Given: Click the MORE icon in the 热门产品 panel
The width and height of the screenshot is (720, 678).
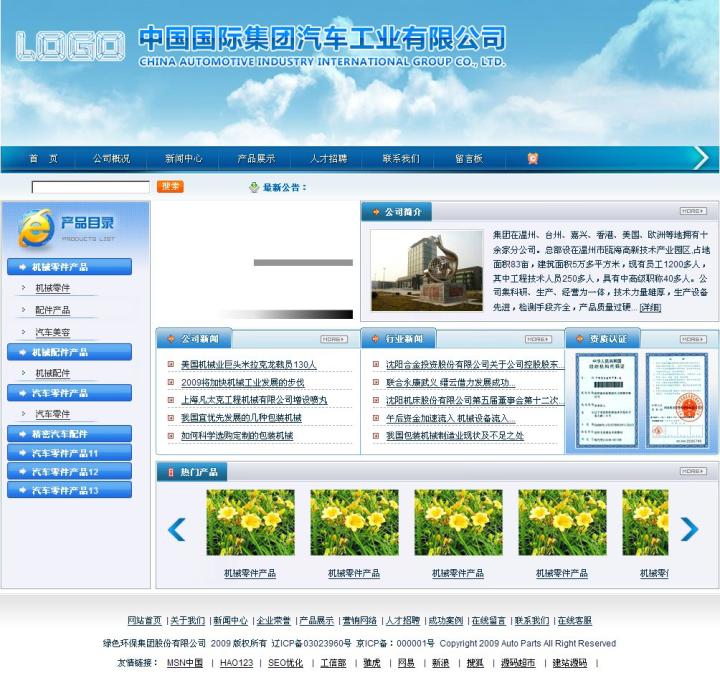Looking at the screenshot, I should tap(693, 471).
